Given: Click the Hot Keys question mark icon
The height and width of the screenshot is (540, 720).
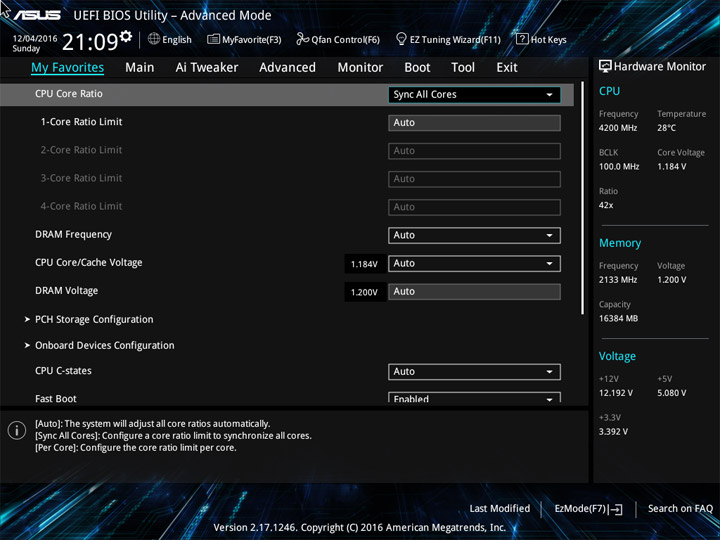Looking at the screenshot, I should click(522, 39).
